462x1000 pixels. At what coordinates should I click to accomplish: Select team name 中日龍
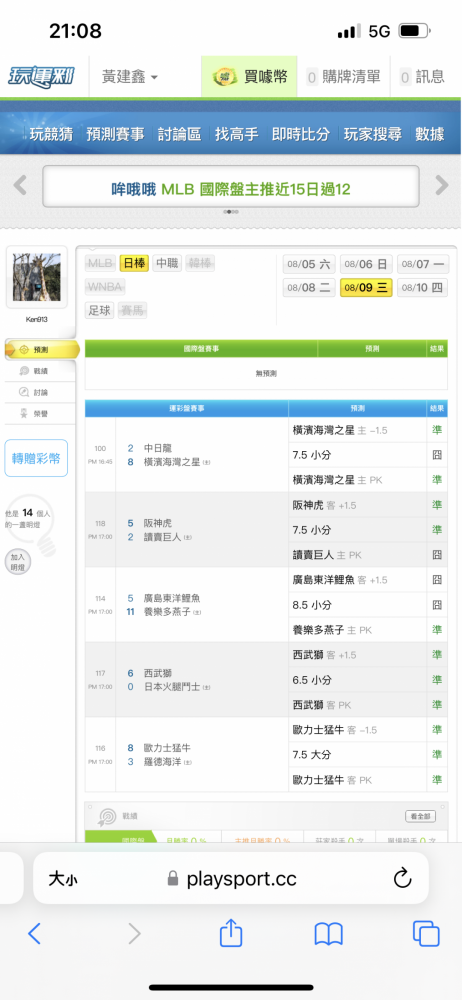[x=158, y=448]
